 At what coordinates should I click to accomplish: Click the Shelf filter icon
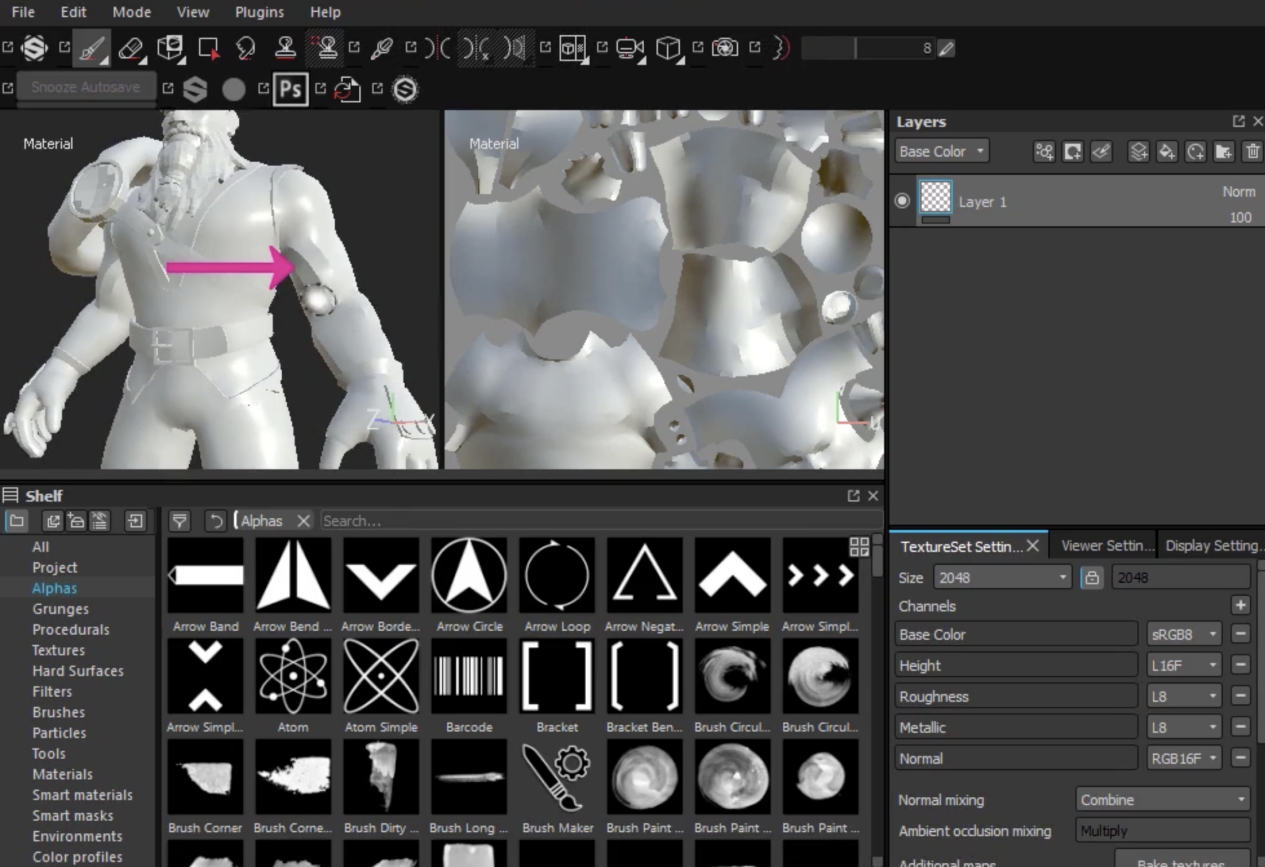[179, 520]
